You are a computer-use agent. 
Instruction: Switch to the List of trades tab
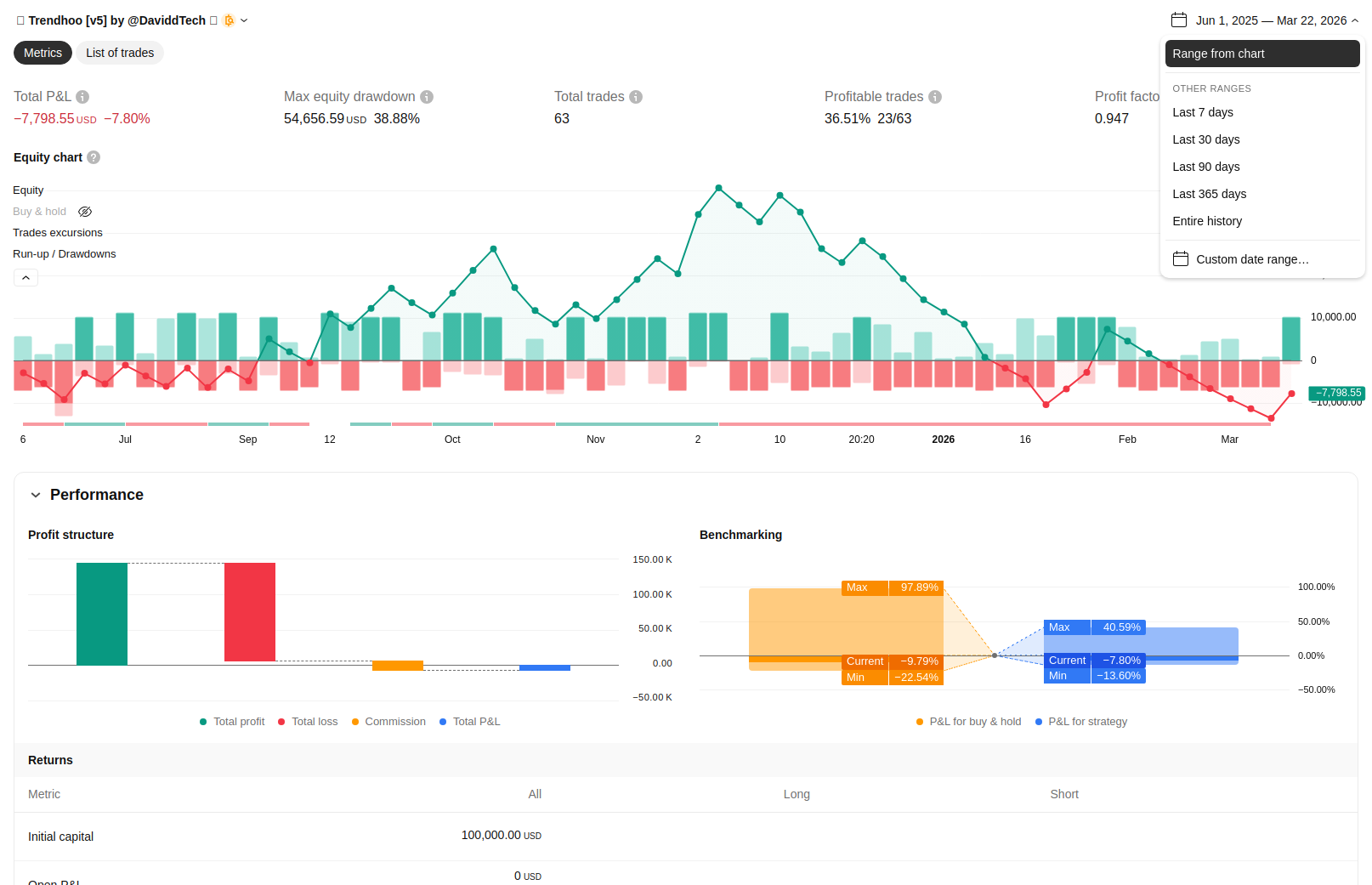click(120, 53)
